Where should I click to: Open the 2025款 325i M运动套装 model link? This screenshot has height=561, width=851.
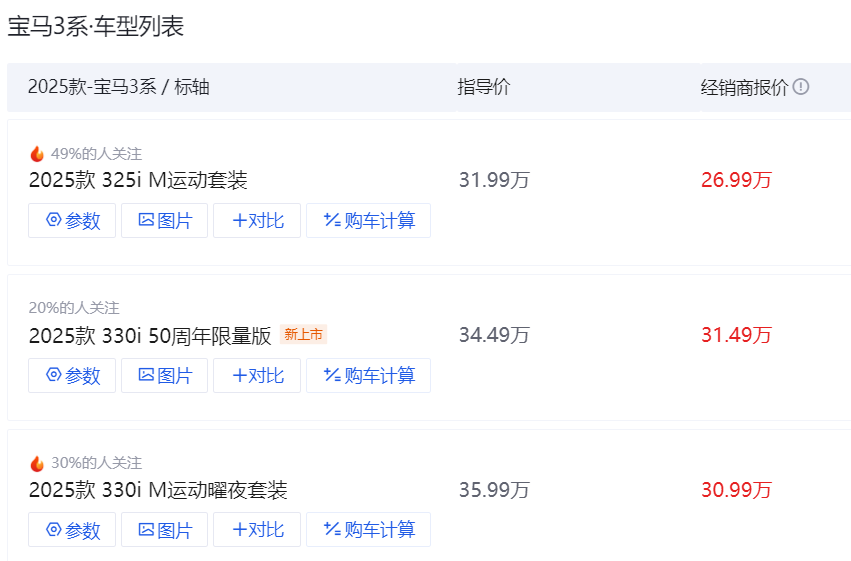[x=138, y=180]
